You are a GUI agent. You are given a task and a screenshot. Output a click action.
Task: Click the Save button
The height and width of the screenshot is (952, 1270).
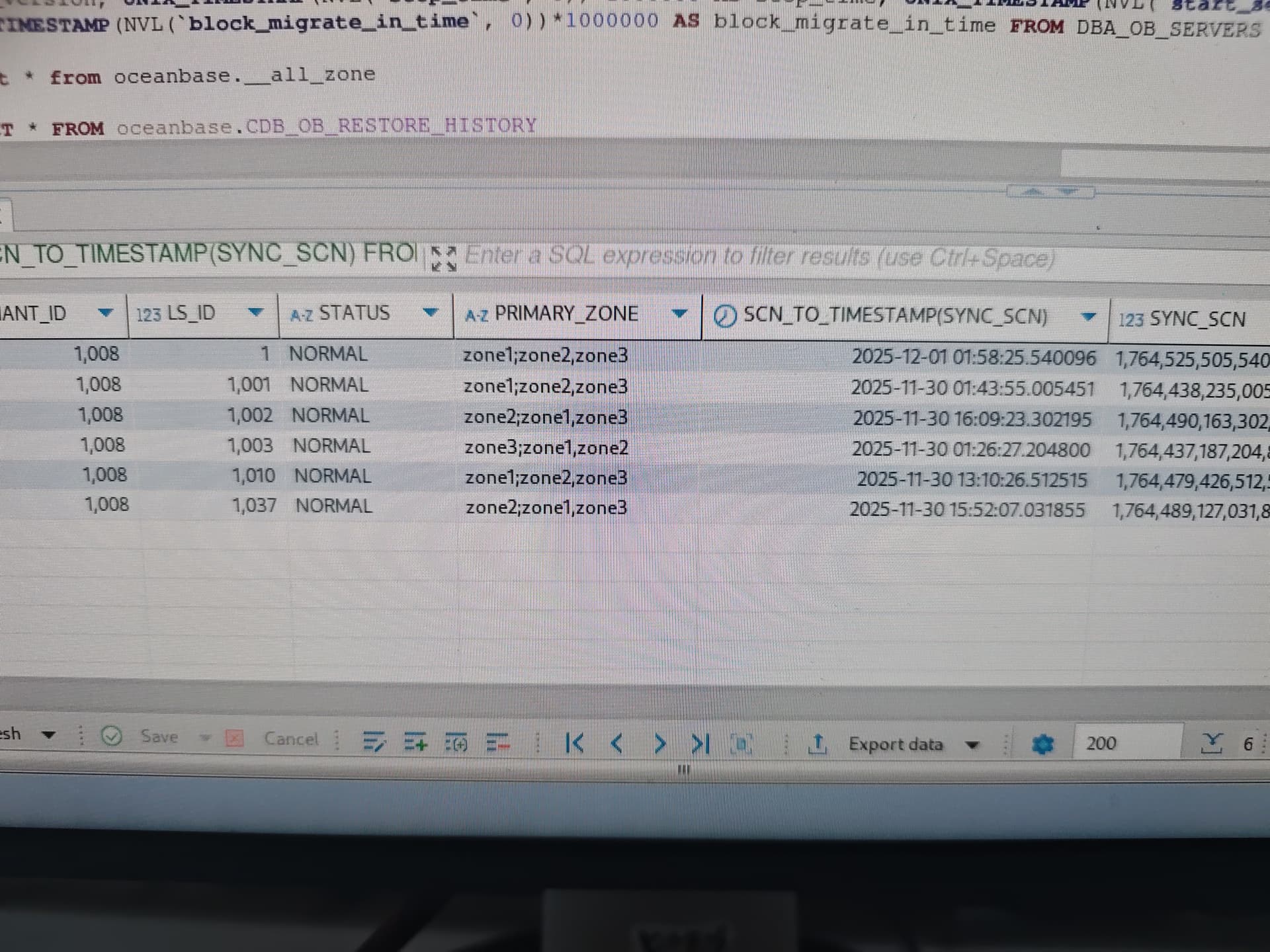159,736
